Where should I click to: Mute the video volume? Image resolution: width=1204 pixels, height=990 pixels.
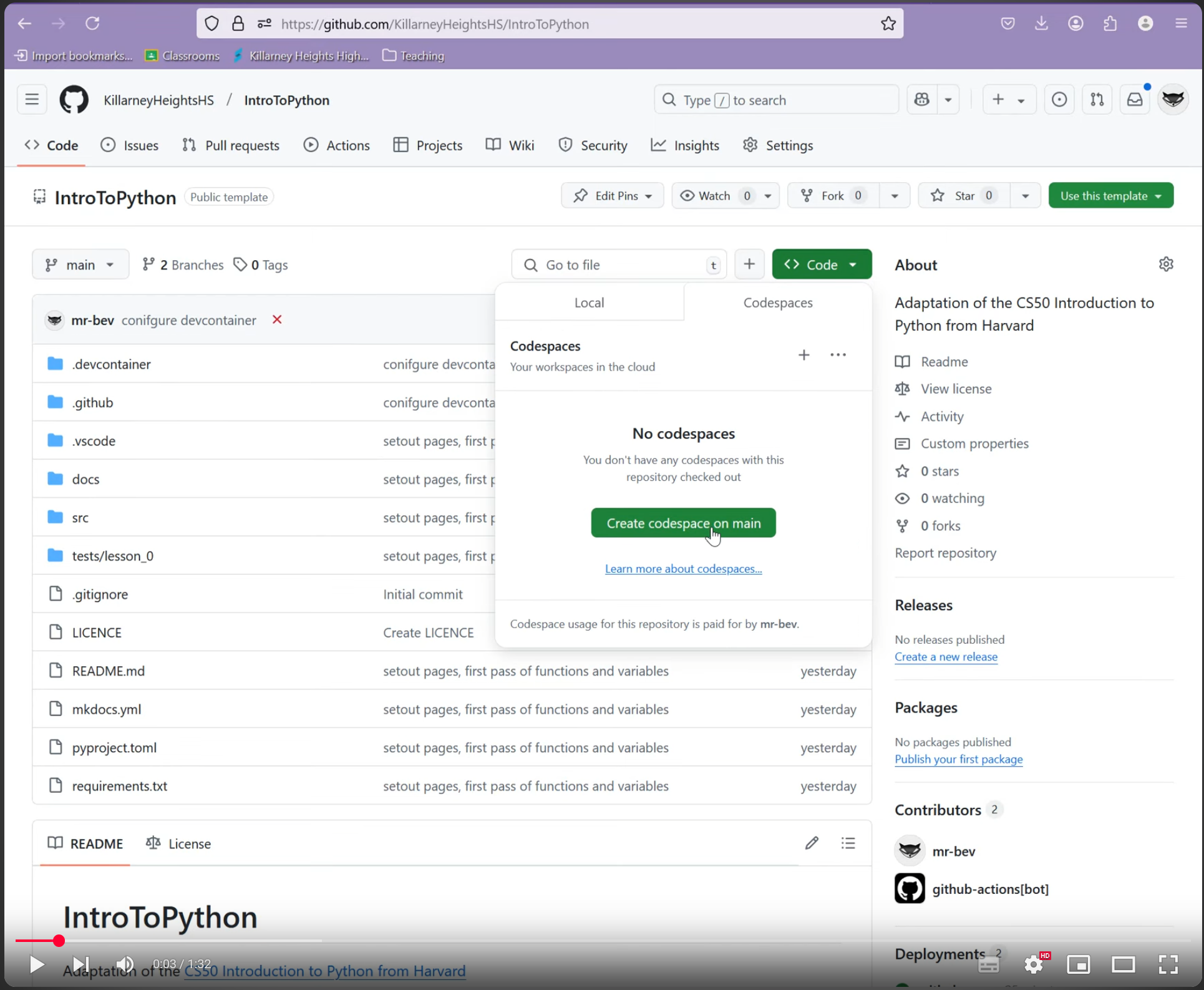pos(125,964)
